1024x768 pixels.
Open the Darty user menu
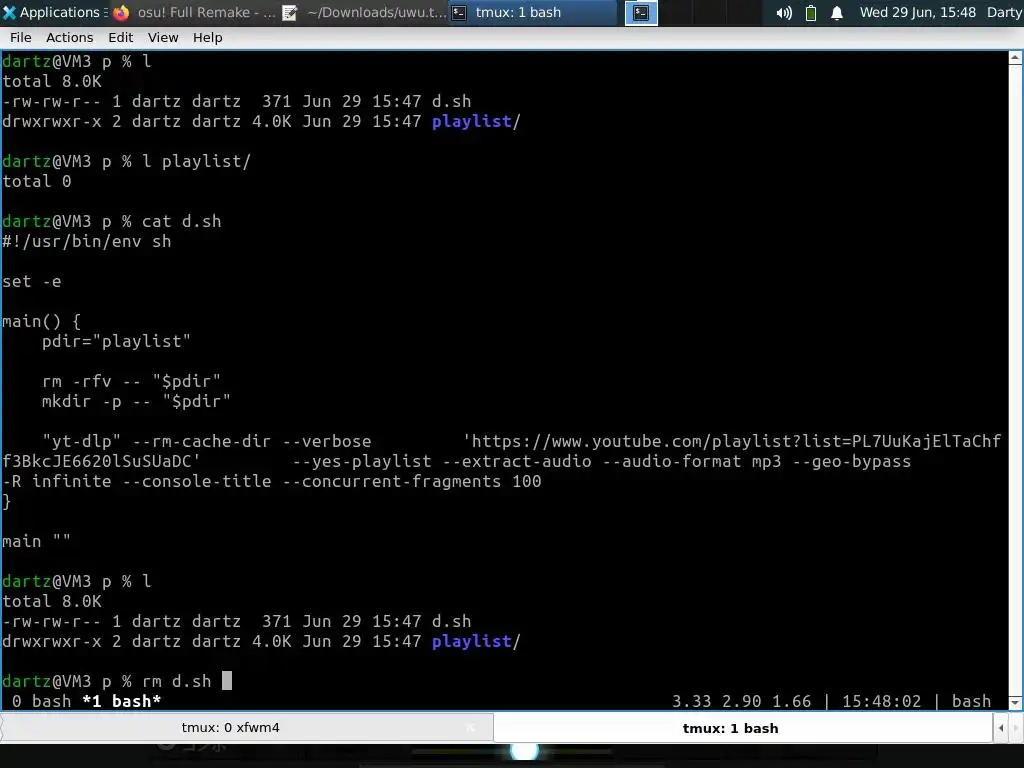tap(1004, 12)
